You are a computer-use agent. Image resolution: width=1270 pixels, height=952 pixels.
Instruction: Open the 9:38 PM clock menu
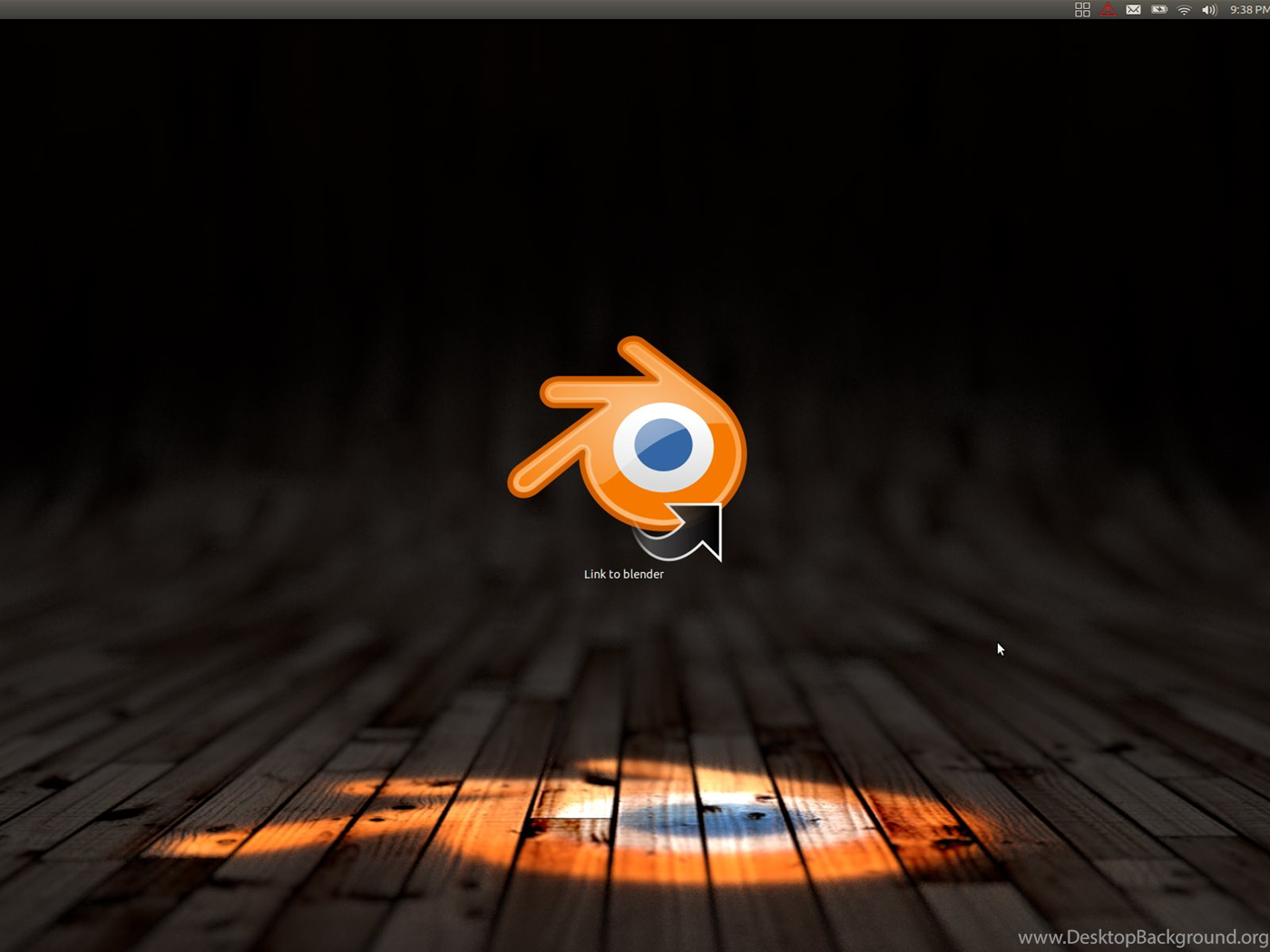(x=1250, y=10)
